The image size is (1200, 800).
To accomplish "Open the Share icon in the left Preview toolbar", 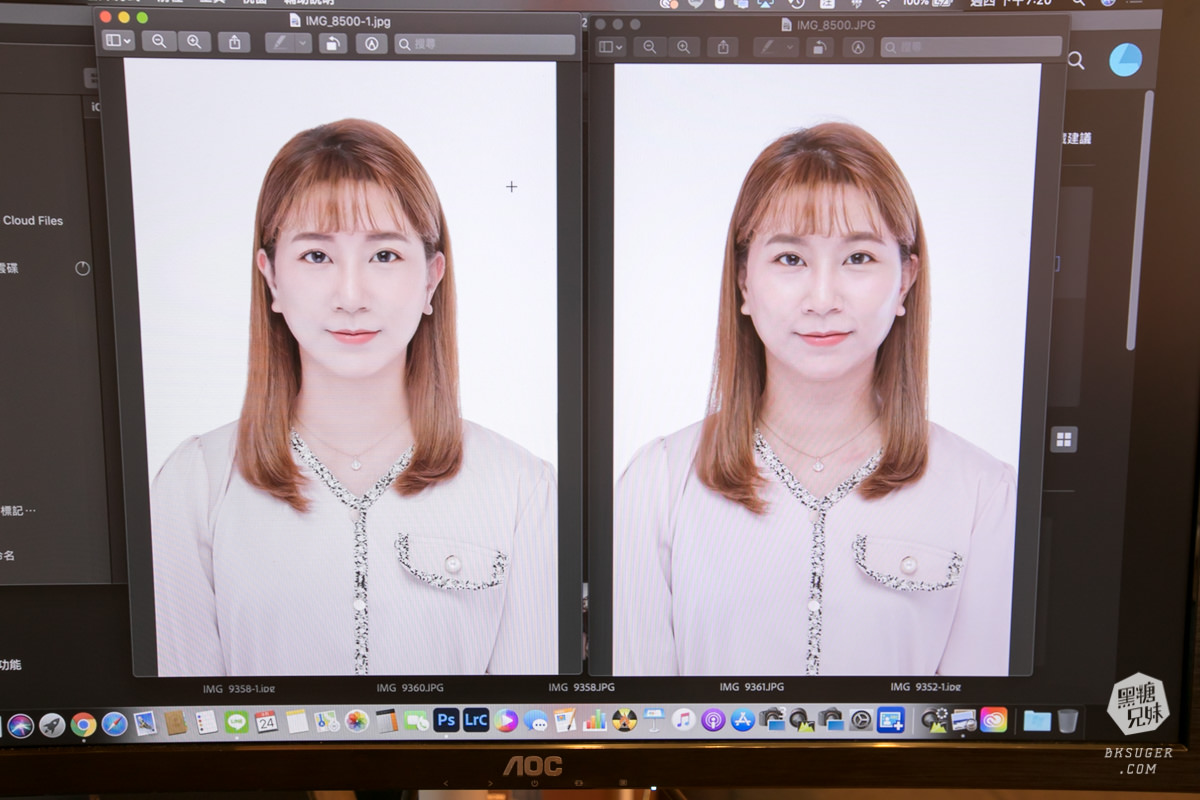I will [x=234, y=43].
